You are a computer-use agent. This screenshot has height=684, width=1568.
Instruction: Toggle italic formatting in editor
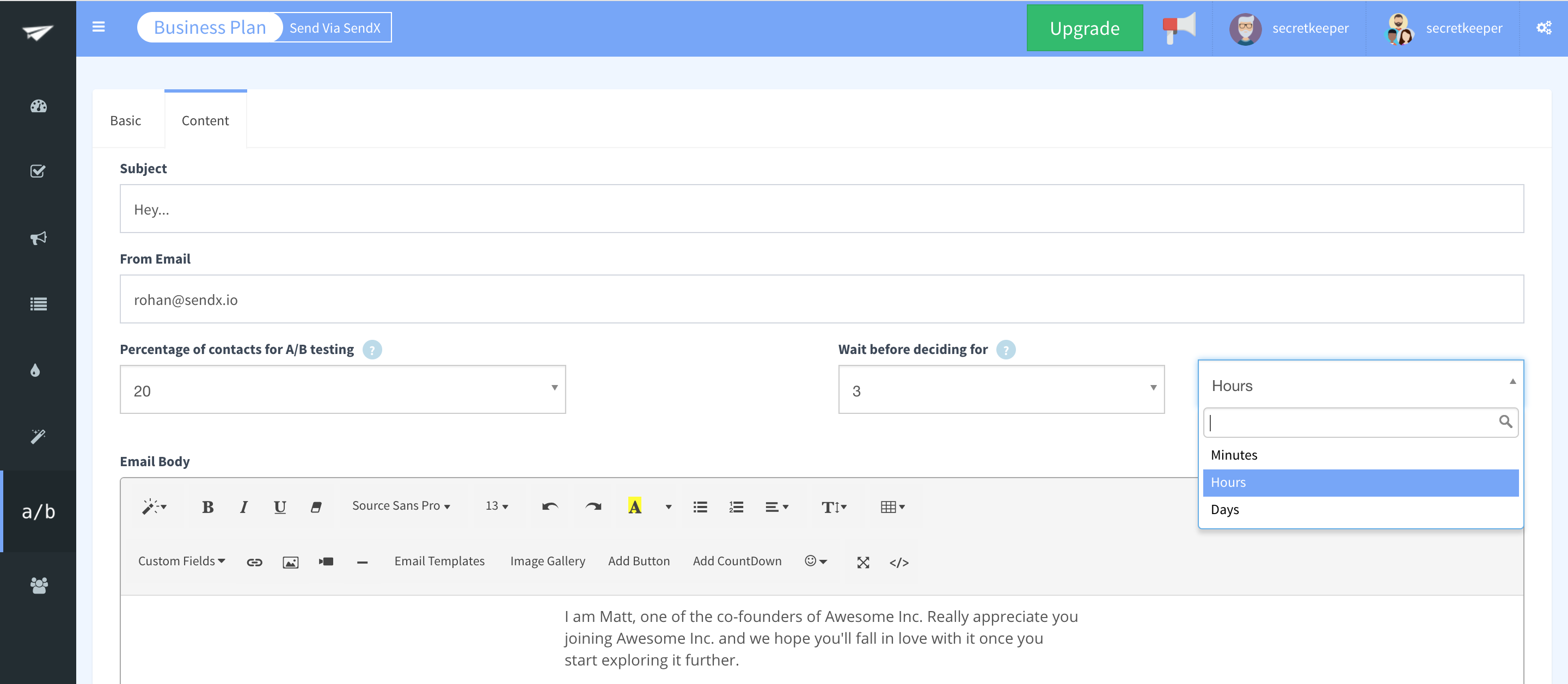point(243,507)
